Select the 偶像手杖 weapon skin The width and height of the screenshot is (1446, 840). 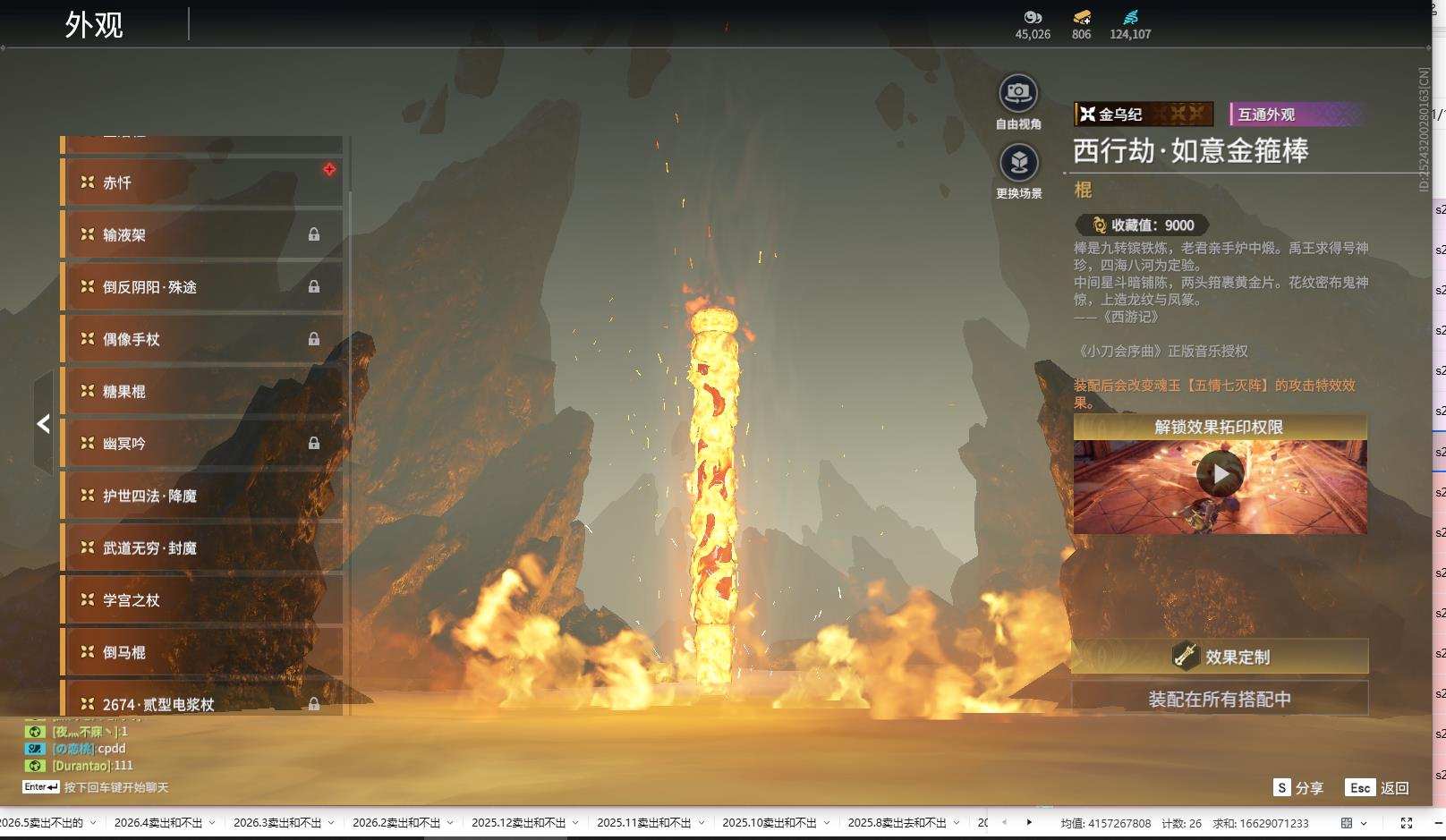coord(202,339)
